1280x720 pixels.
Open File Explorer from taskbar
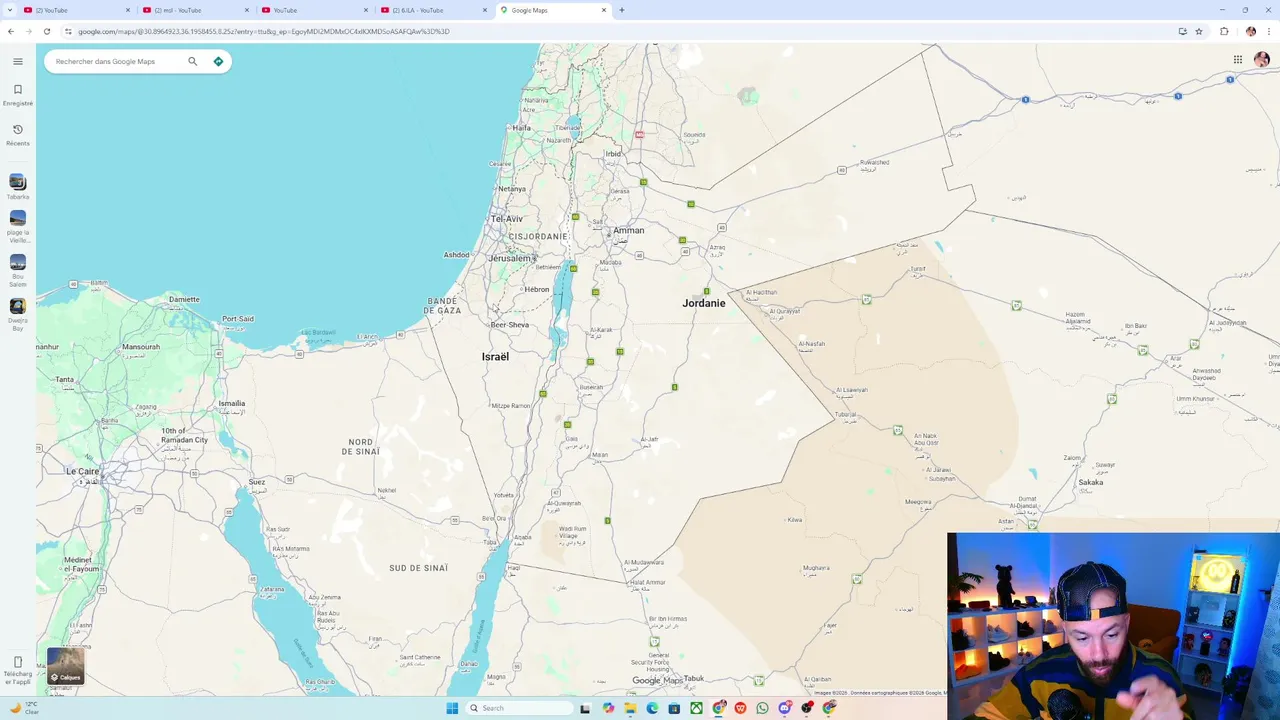coord(630,708)
